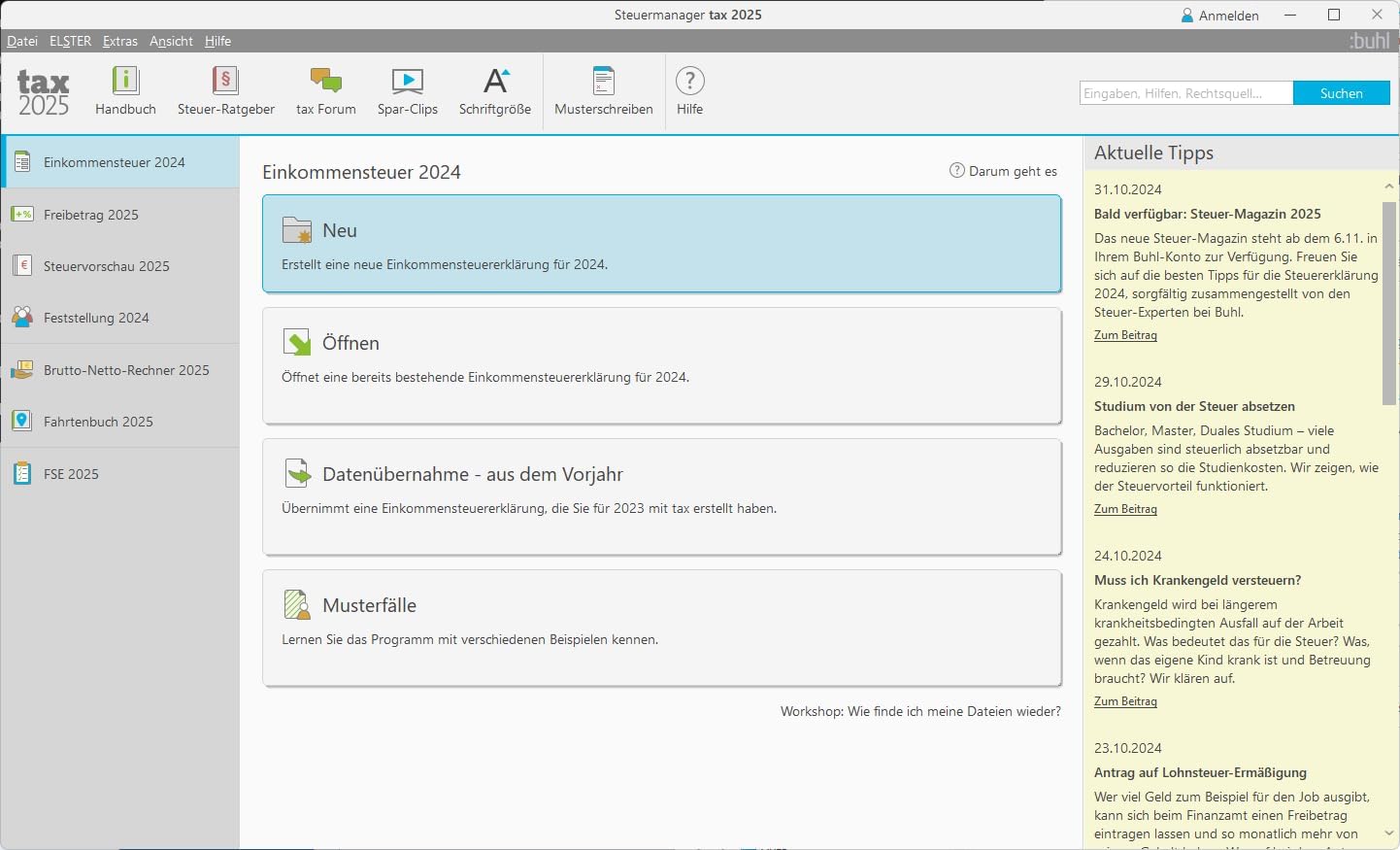The height and width of the screenshot is (850, 1400).
Task: Open the Steuer-Ratgeber book icon
Action: tap(225, 81)
